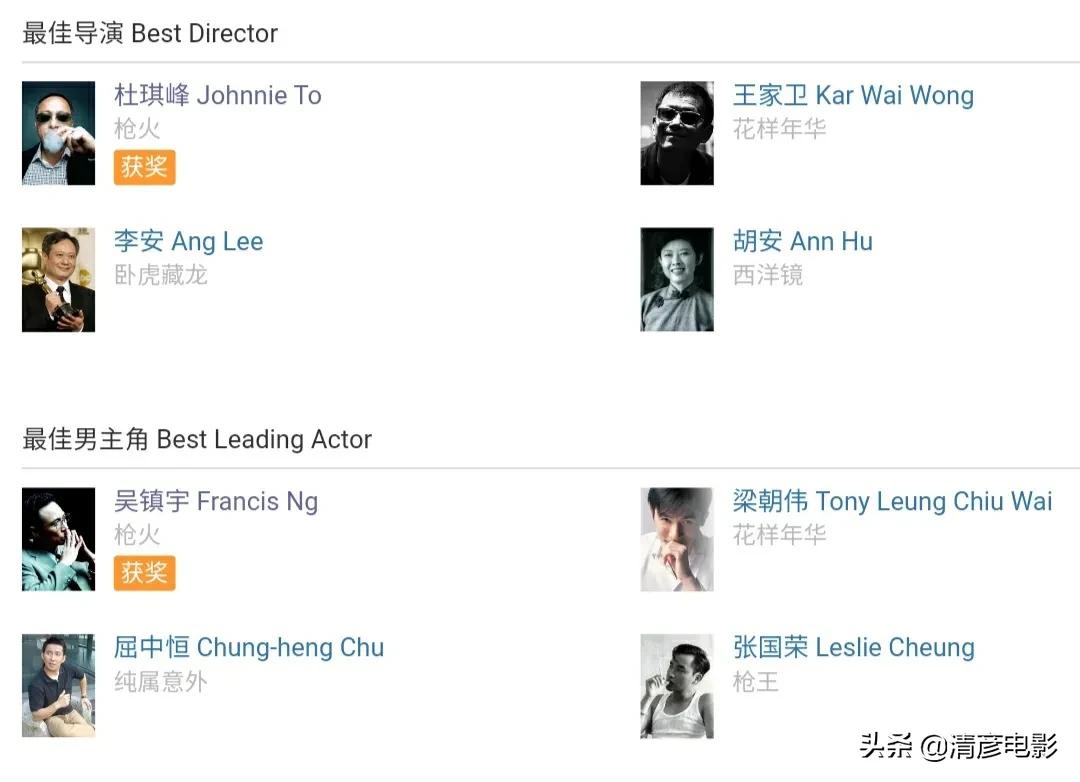Screen dimensions: 1080x782
Task: Click the photo thumbnail beside 张国荣 Leslie Cheung
Action: tap(677, 686)
